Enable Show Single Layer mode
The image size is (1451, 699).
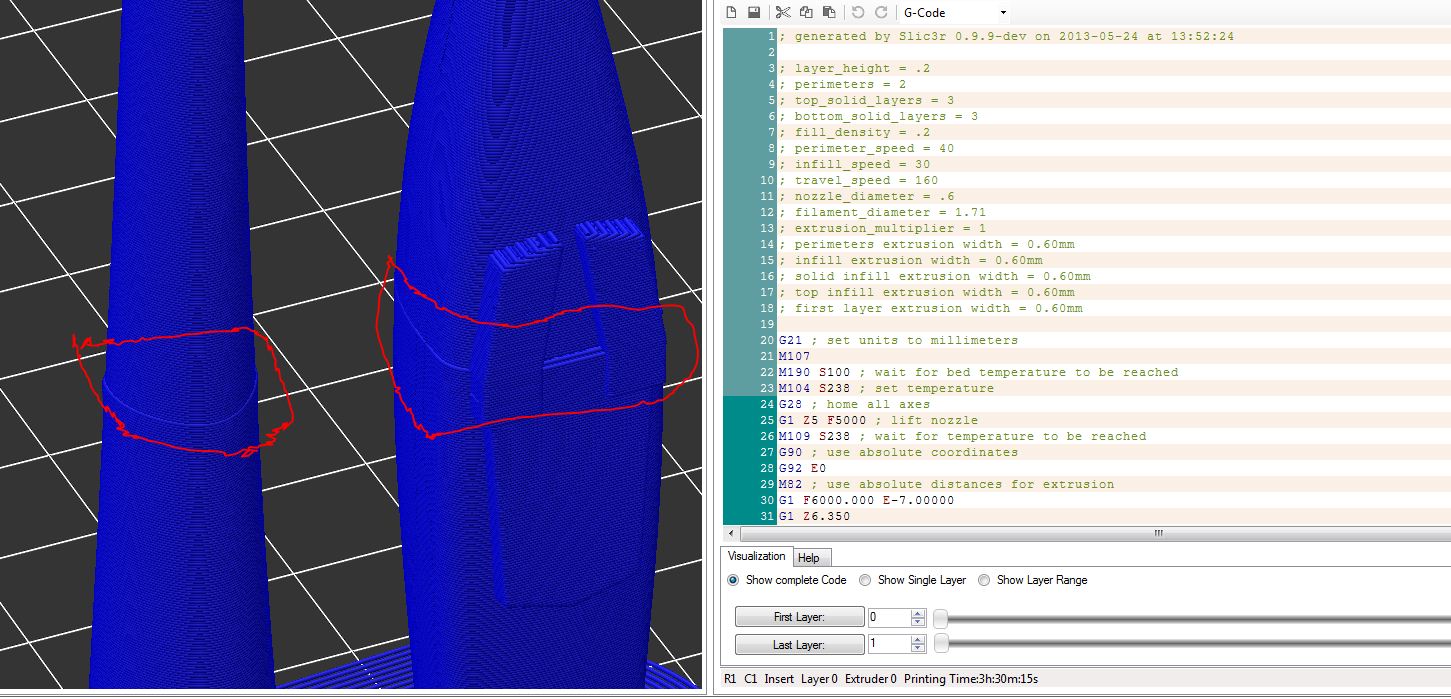[x=865, y=580]
